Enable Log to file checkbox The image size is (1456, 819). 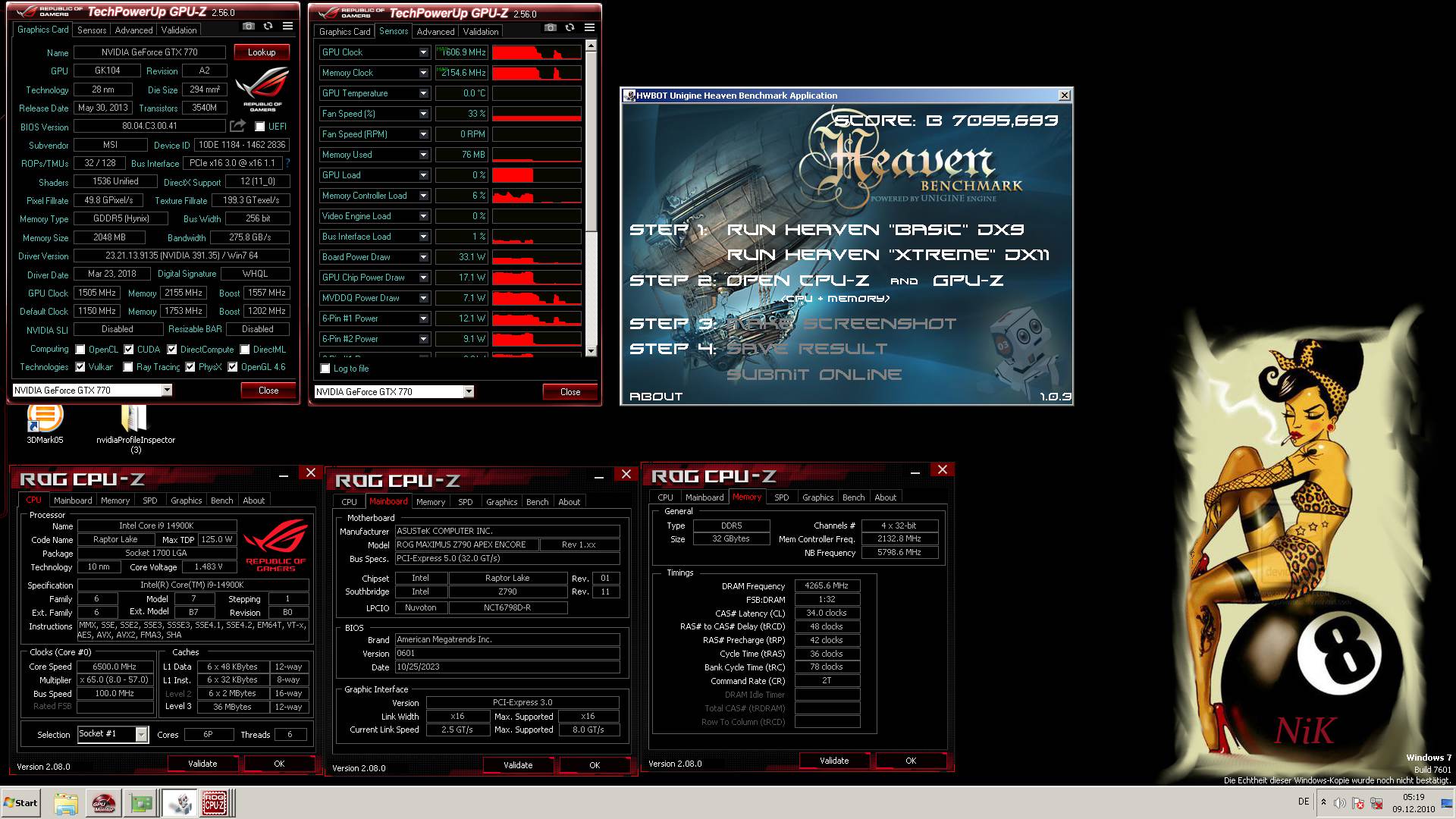coord(325,369)
